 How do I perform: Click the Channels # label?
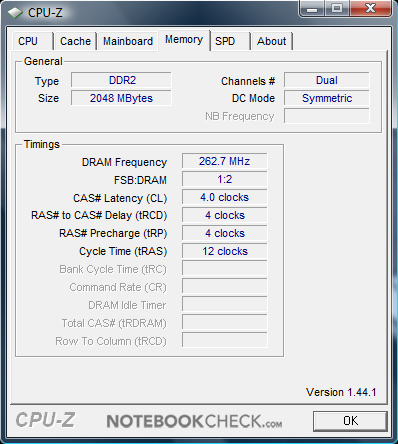[248, 81]
